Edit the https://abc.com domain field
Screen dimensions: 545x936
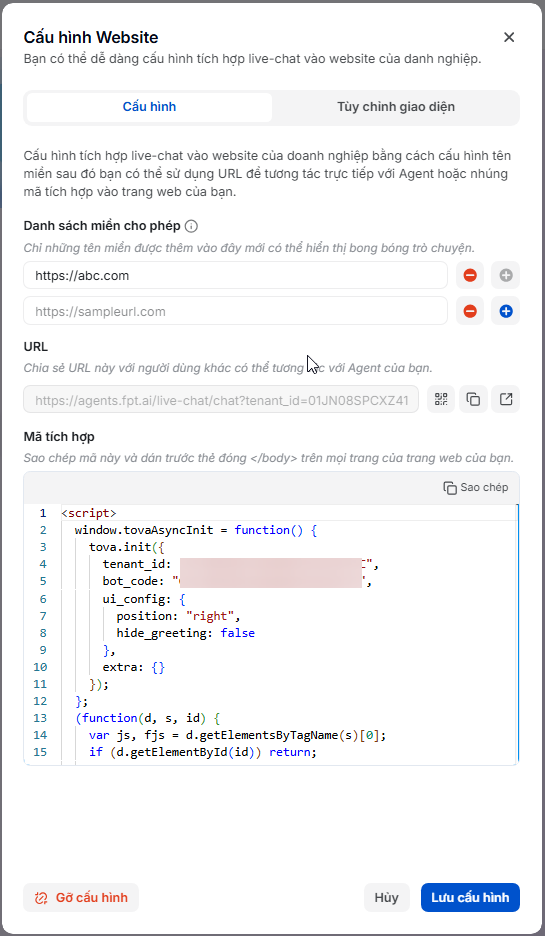(235, 276)
